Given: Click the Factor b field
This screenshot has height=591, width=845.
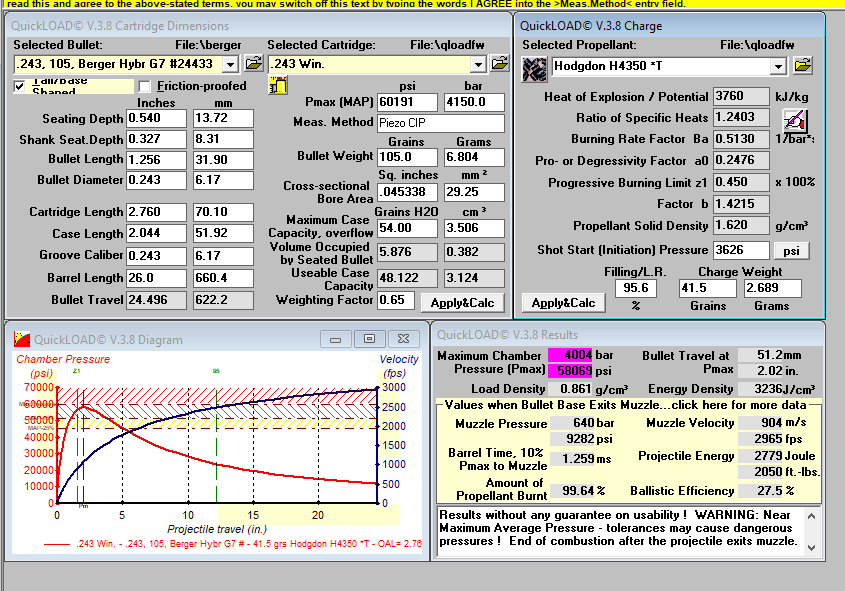Looking at the screenshot, I should point(741,204).
